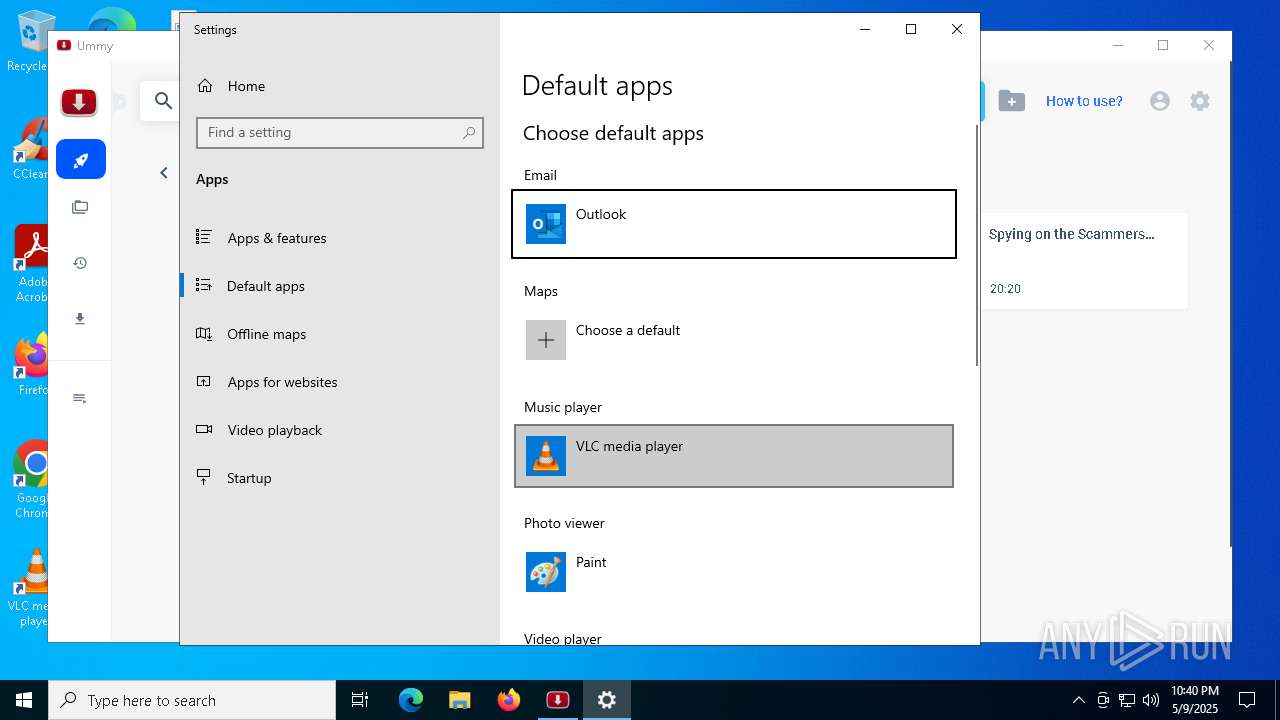Click the Outlook icon under Email
The width and height of the screenshot is (1280, 720).
546,224
